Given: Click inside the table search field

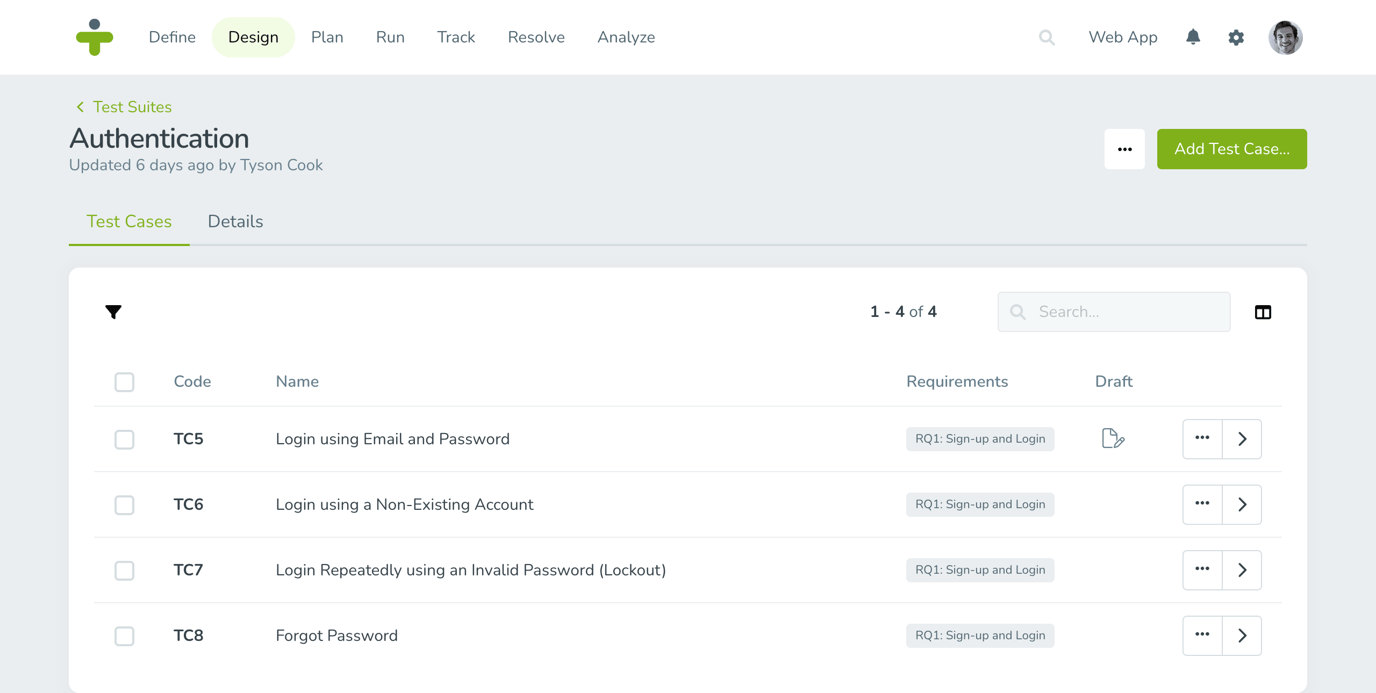Looking at the screenshot, I should pos(1113,311).
